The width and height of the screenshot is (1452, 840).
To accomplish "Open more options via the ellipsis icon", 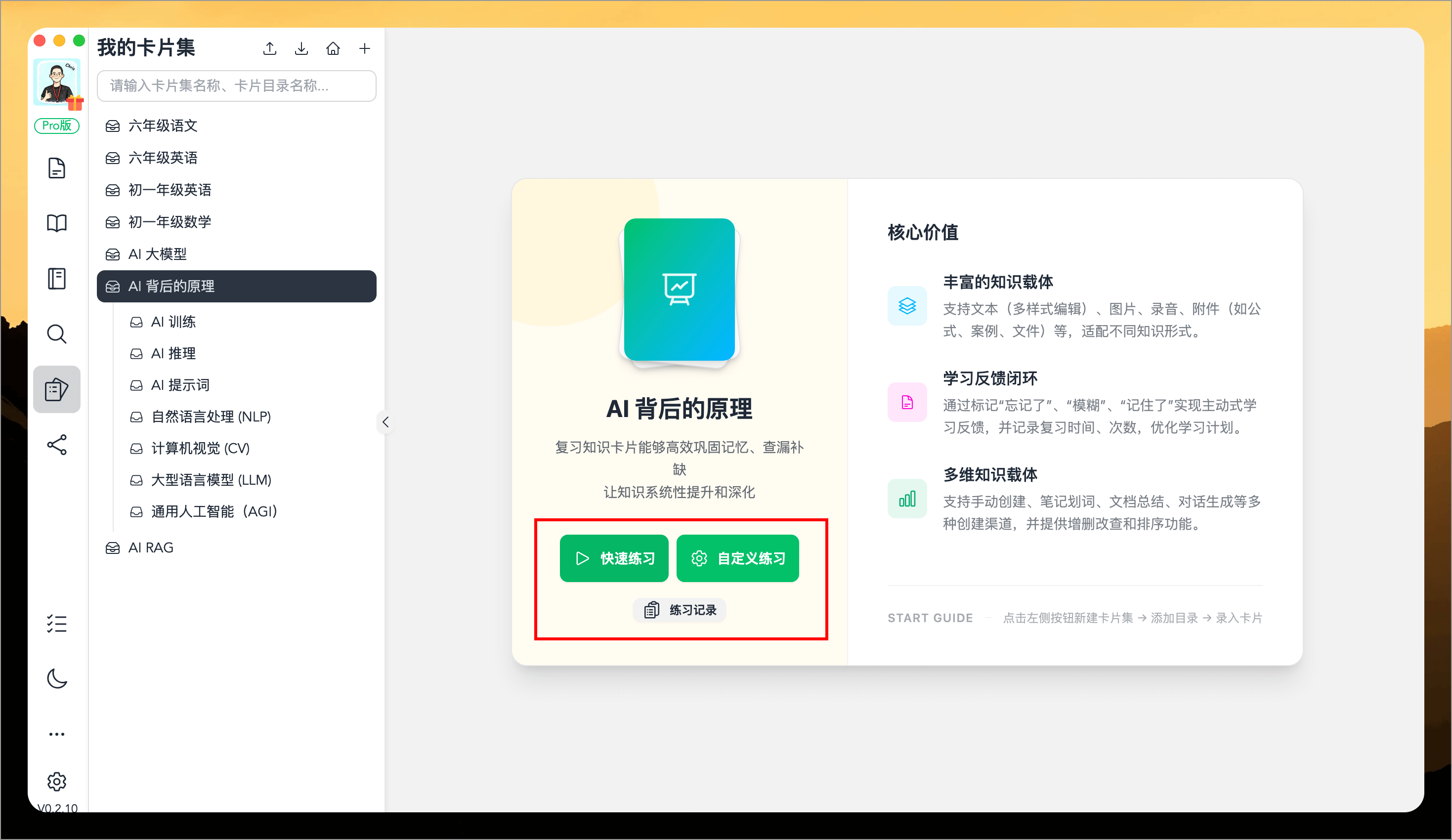I will pos(56,733).
